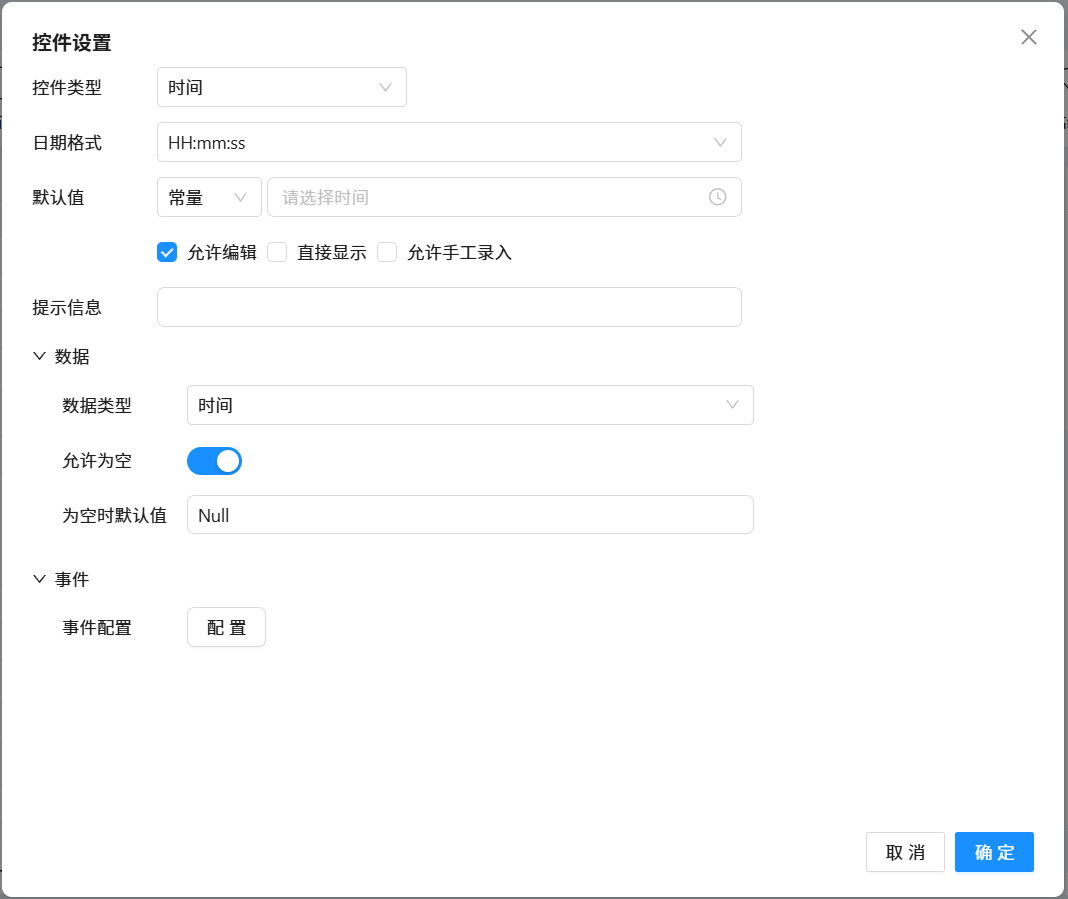Uncheck the 允许编辑 checkbox
The height and width of the screenshot is (899, 1068).
(167, 252)
